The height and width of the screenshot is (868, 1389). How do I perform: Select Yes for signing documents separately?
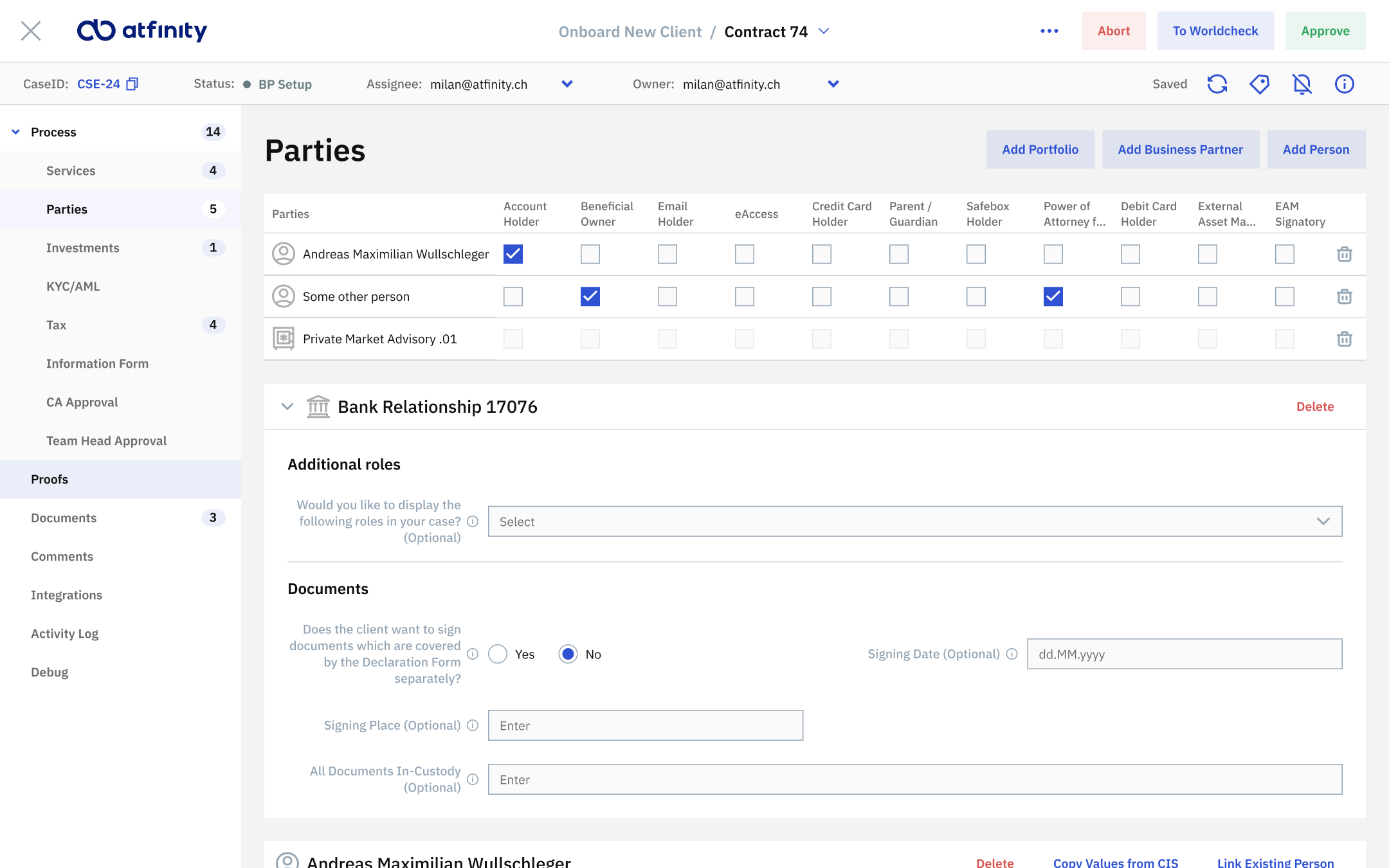[498, 654]
